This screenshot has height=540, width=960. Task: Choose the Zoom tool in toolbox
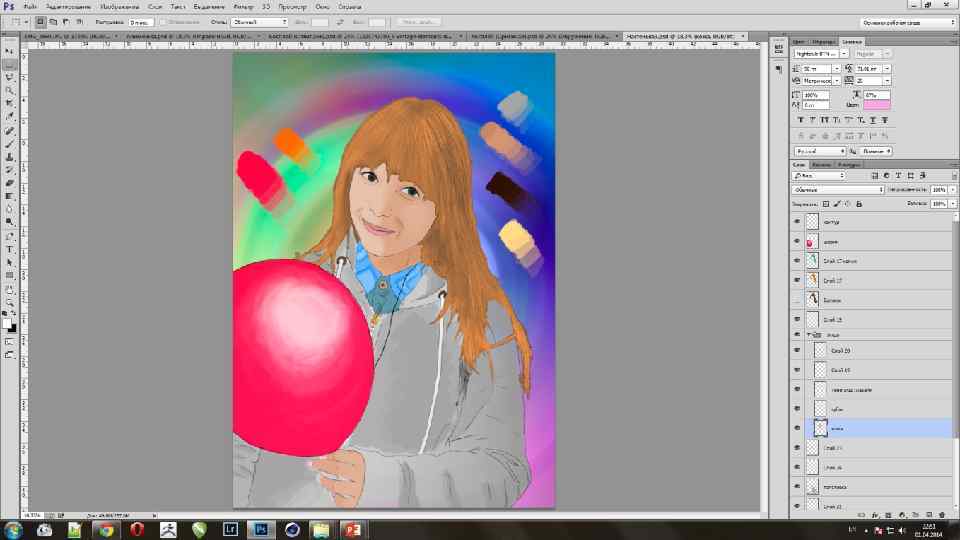click(x=9, y=301)
